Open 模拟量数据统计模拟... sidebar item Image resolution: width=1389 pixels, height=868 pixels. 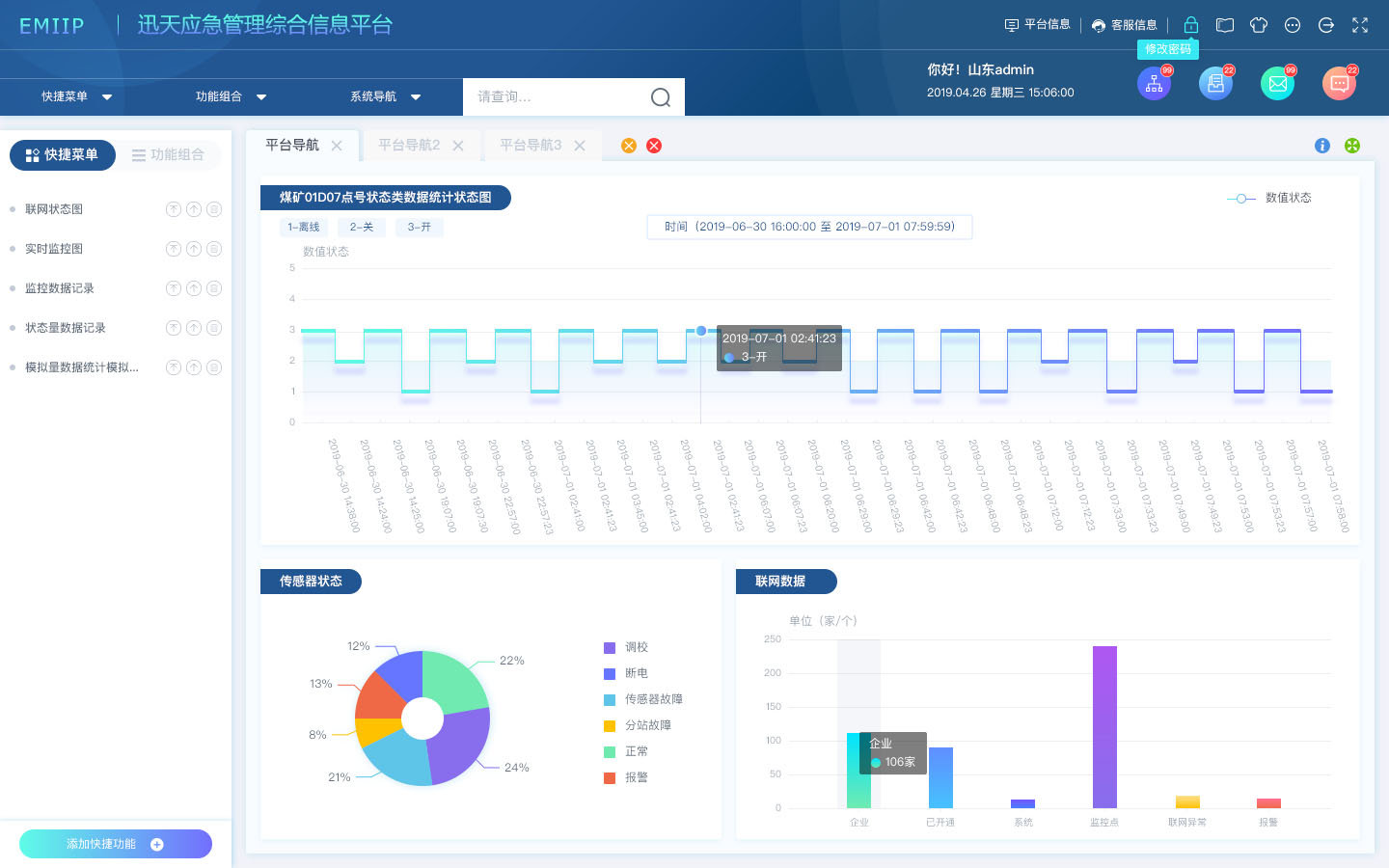82,367
